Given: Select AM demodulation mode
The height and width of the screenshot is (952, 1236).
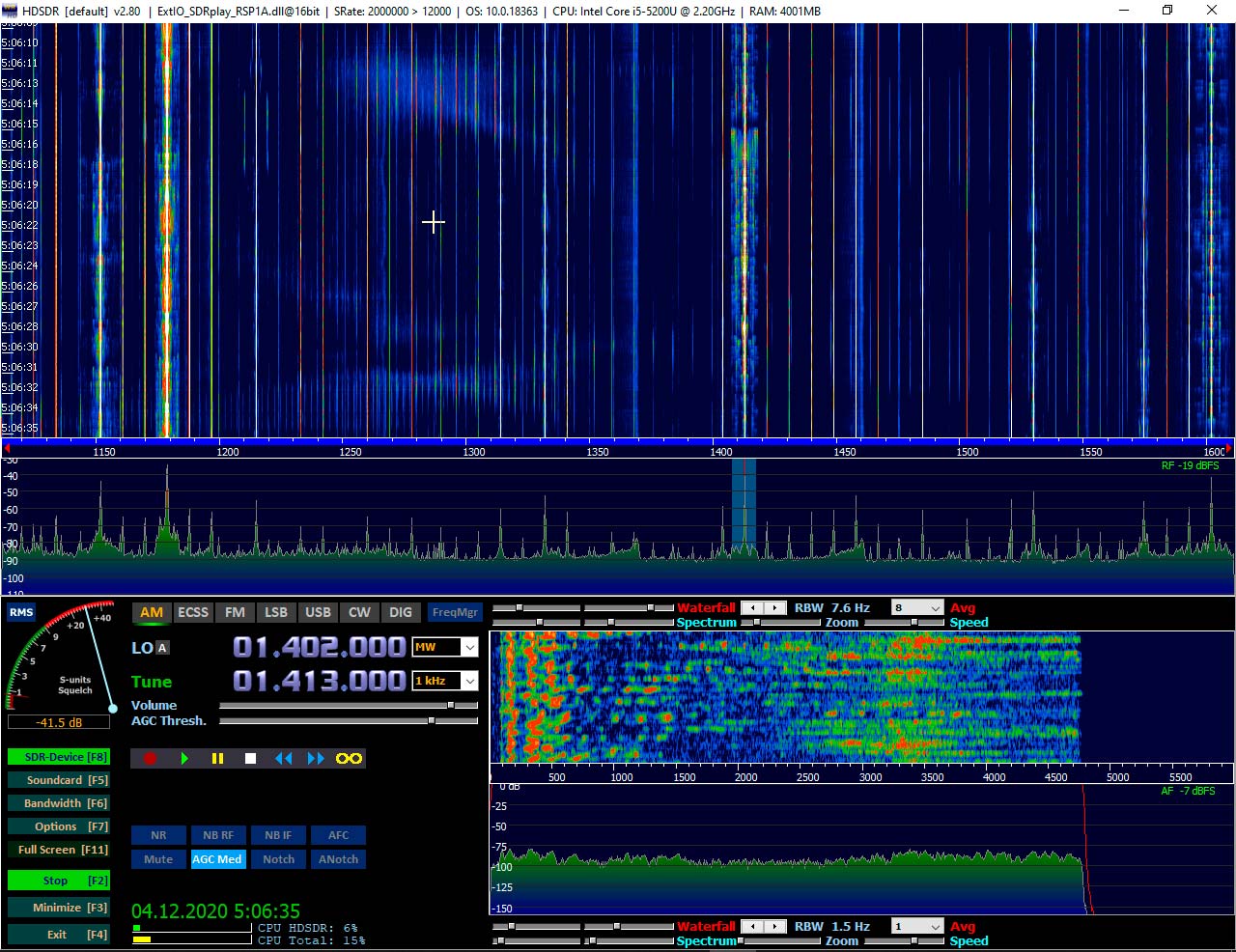Looking at the screenshot, I should coord(152,612).
